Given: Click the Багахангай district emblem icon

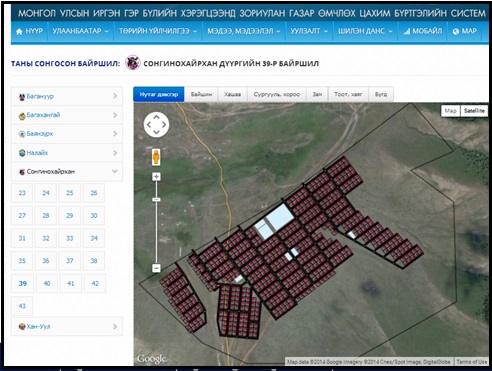Looking at the screenshot, I should 22,116.
